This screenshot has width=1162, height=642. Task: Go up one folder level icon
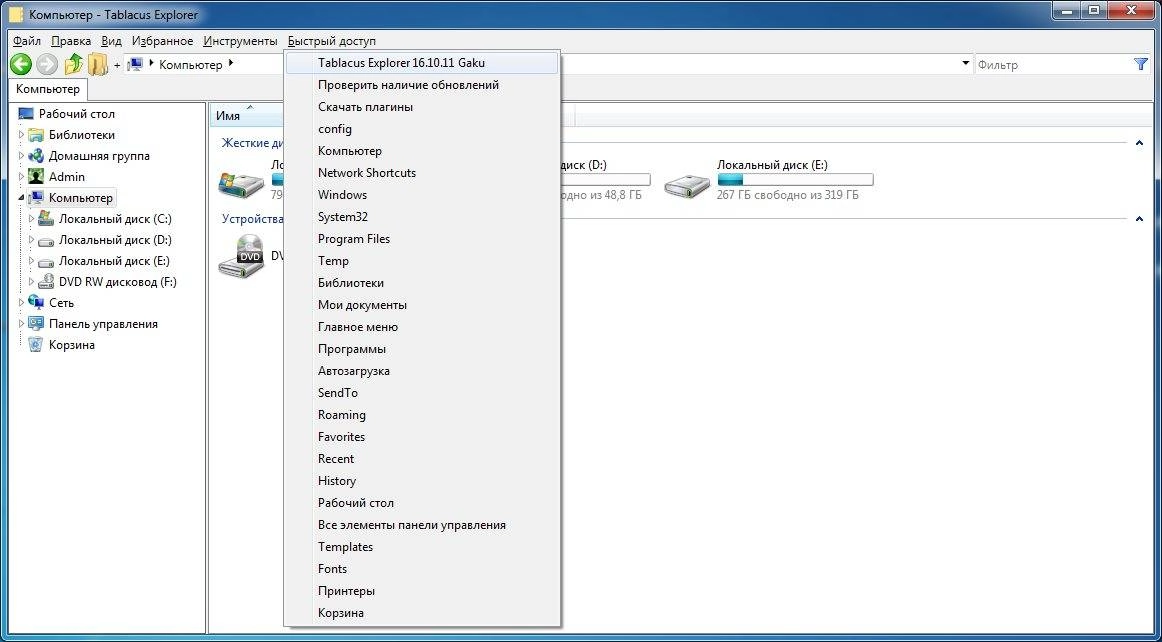pos(73,64)
